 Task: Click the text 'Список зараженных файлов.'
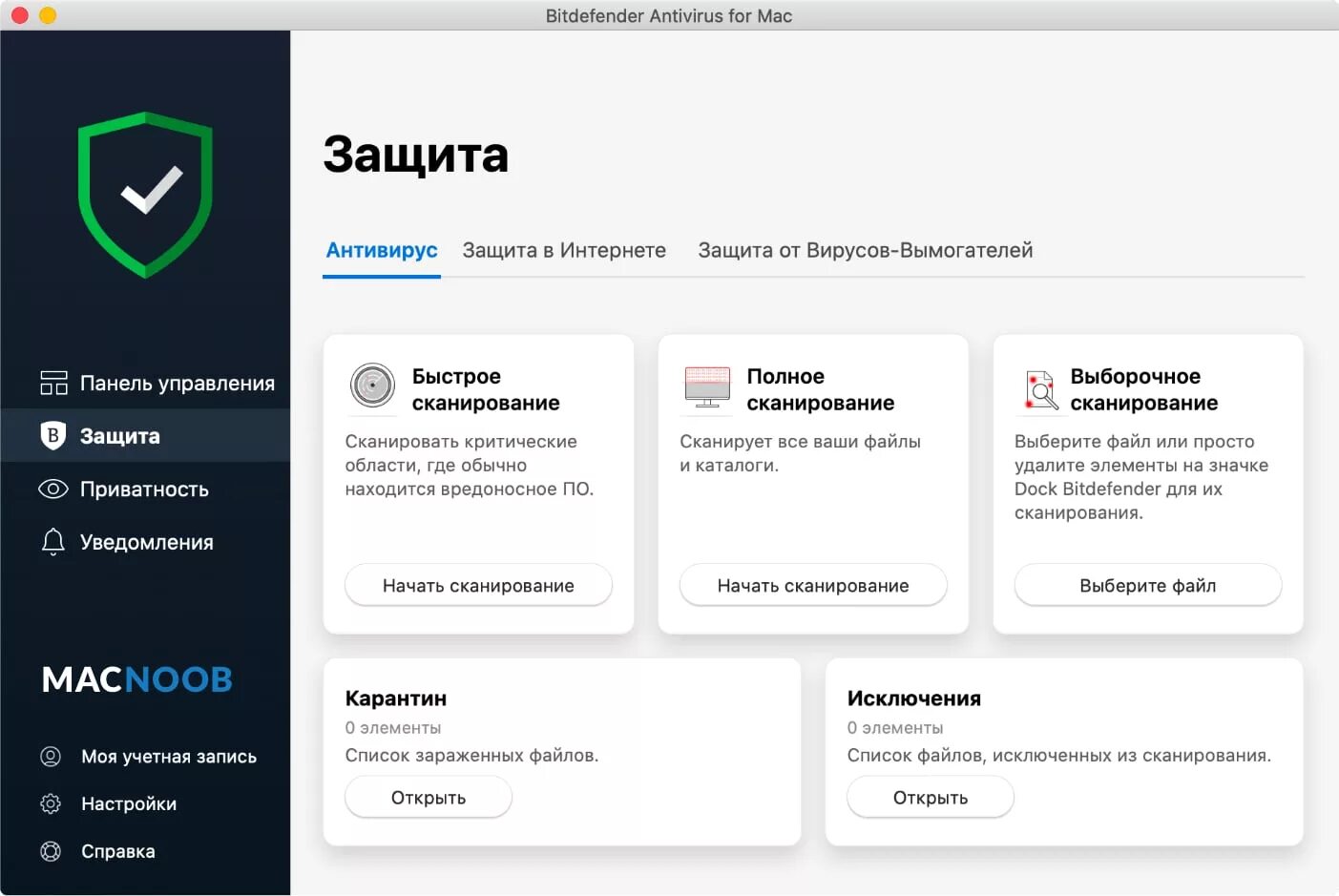tap(471, 756)
